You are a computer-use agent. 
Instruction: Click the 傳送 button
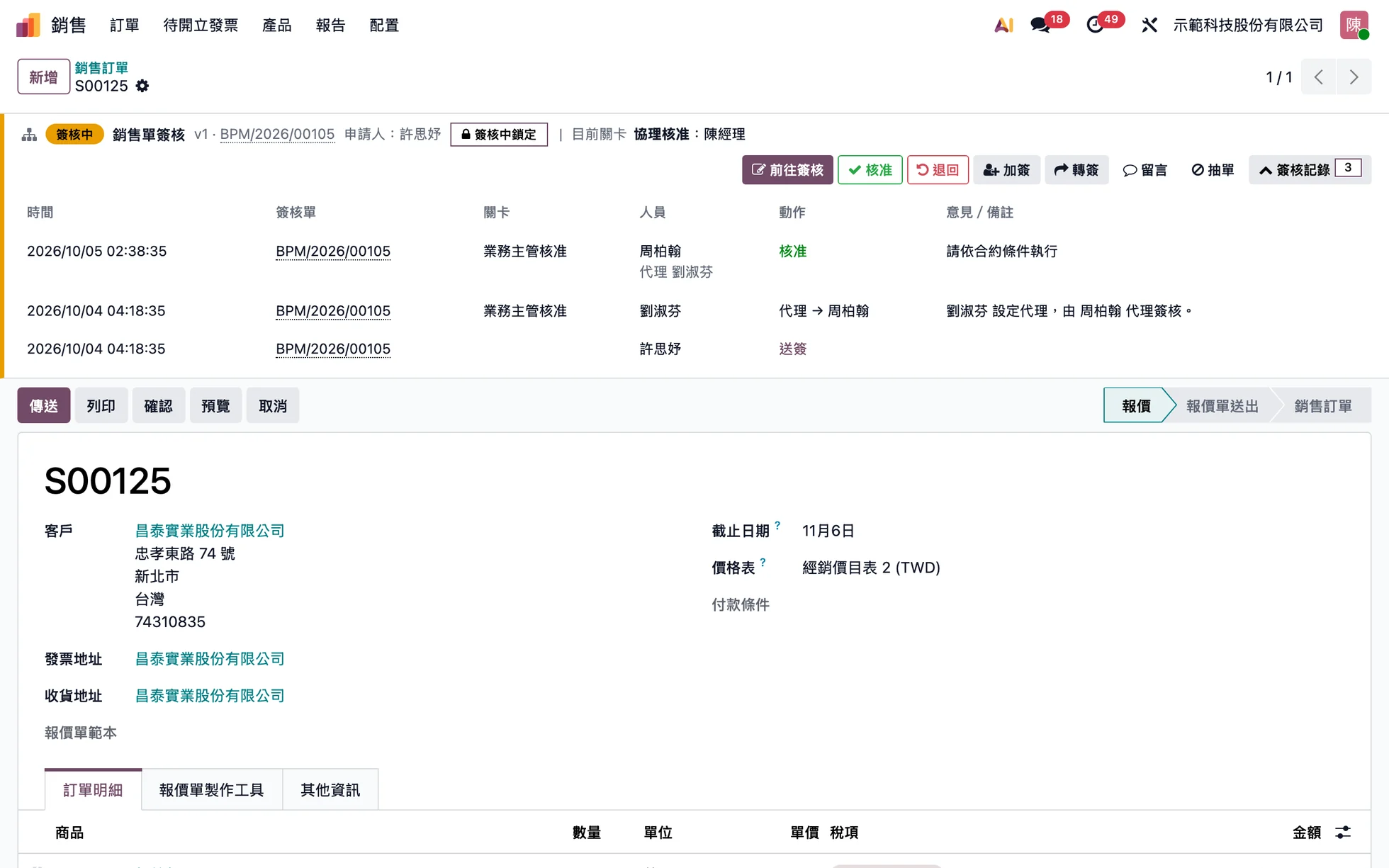(x=44, y=405)
